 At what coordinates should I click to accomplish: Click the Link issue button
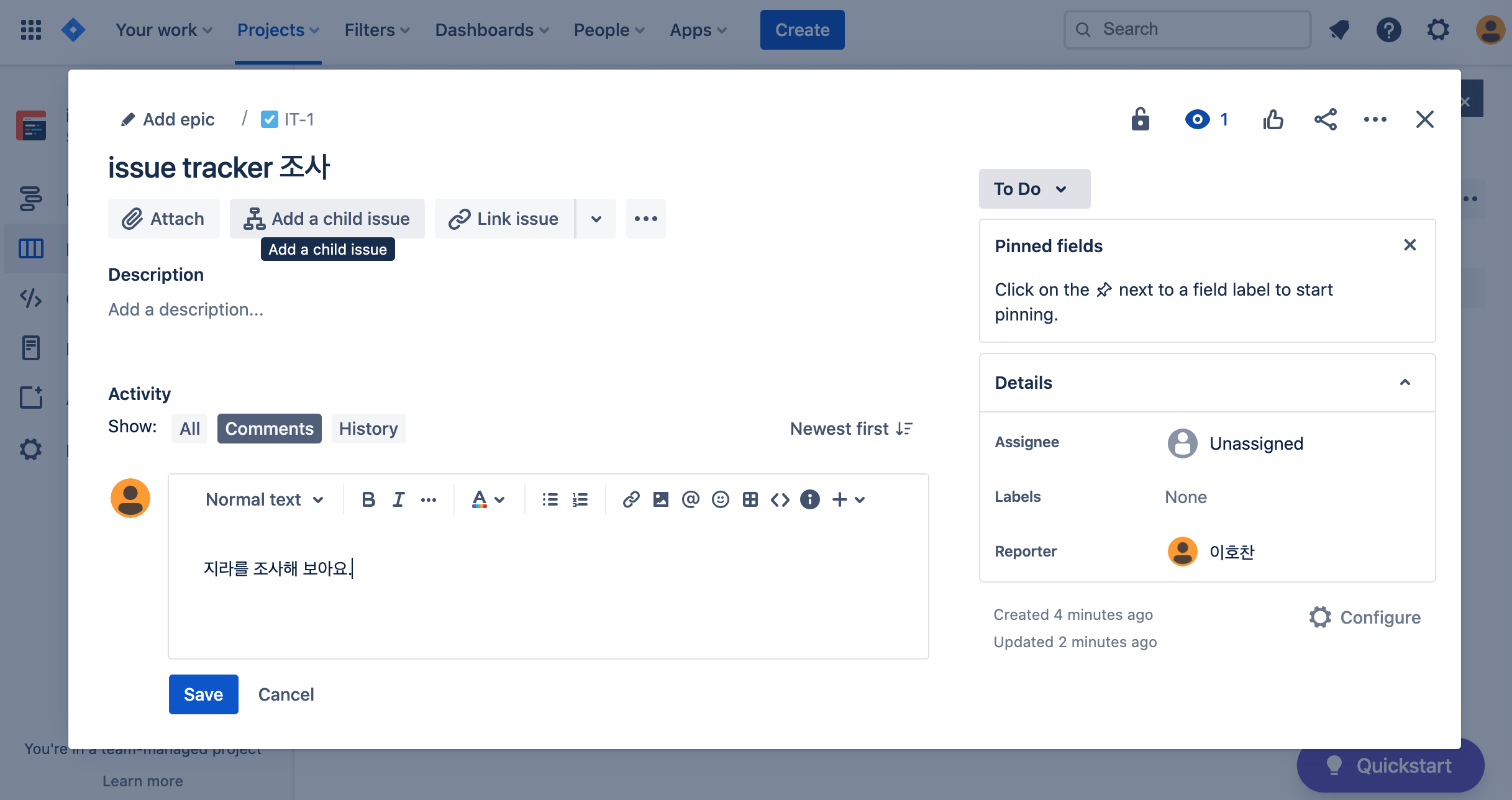504,219
